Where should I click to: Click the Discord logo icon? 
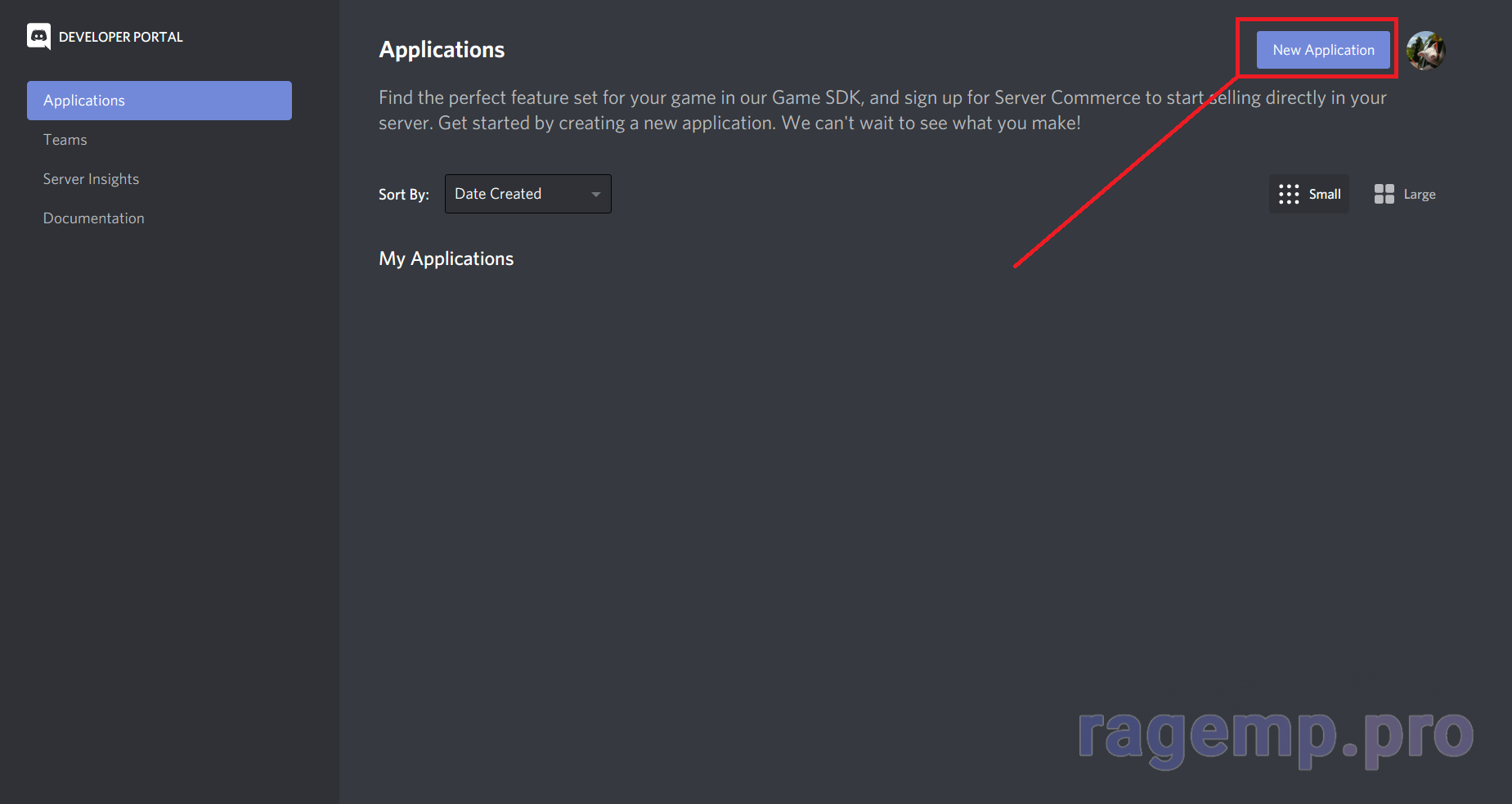[38, 36]
